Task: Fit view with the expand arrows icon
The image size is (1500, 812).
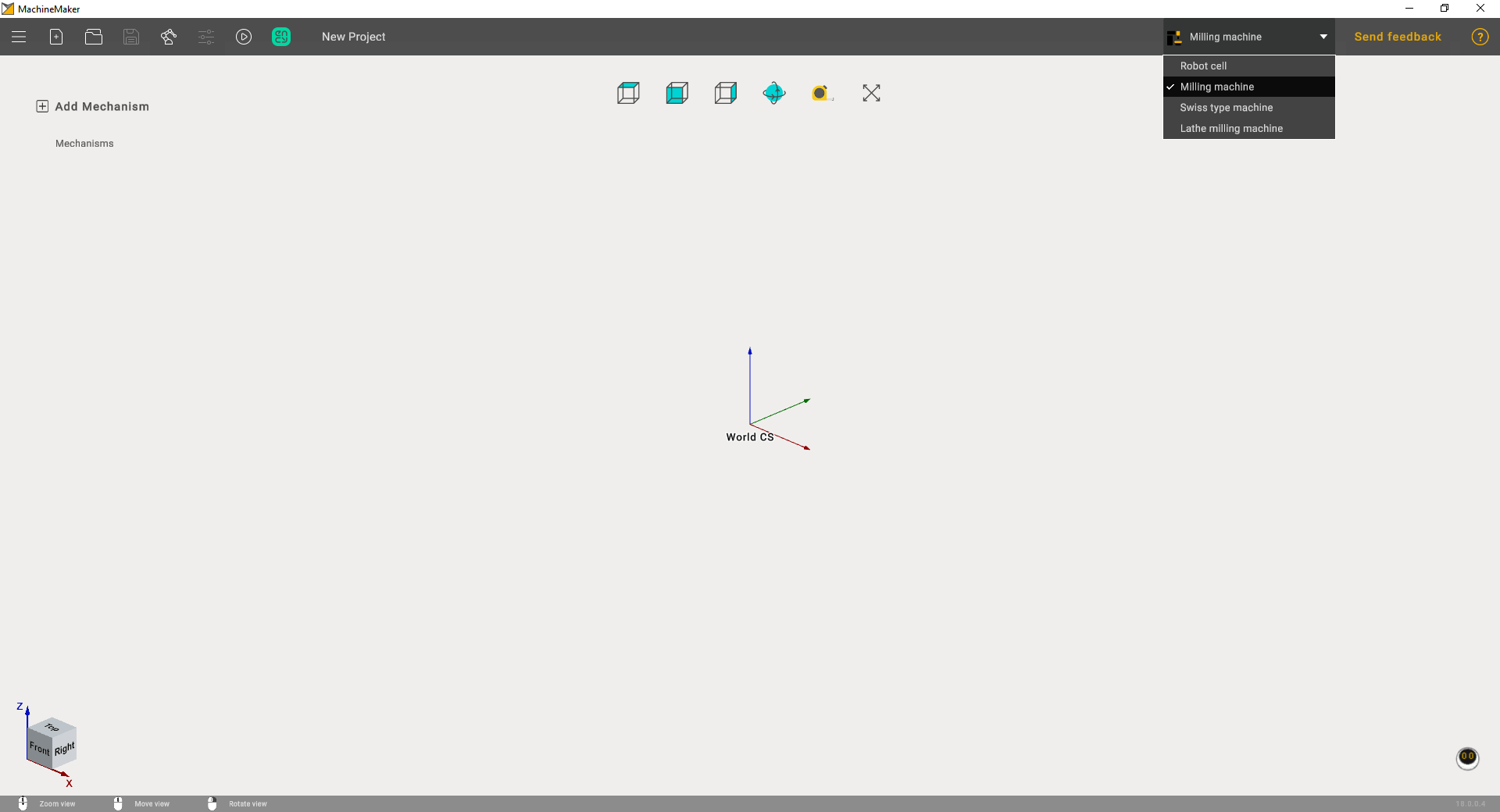Action: tap(871, 93)
